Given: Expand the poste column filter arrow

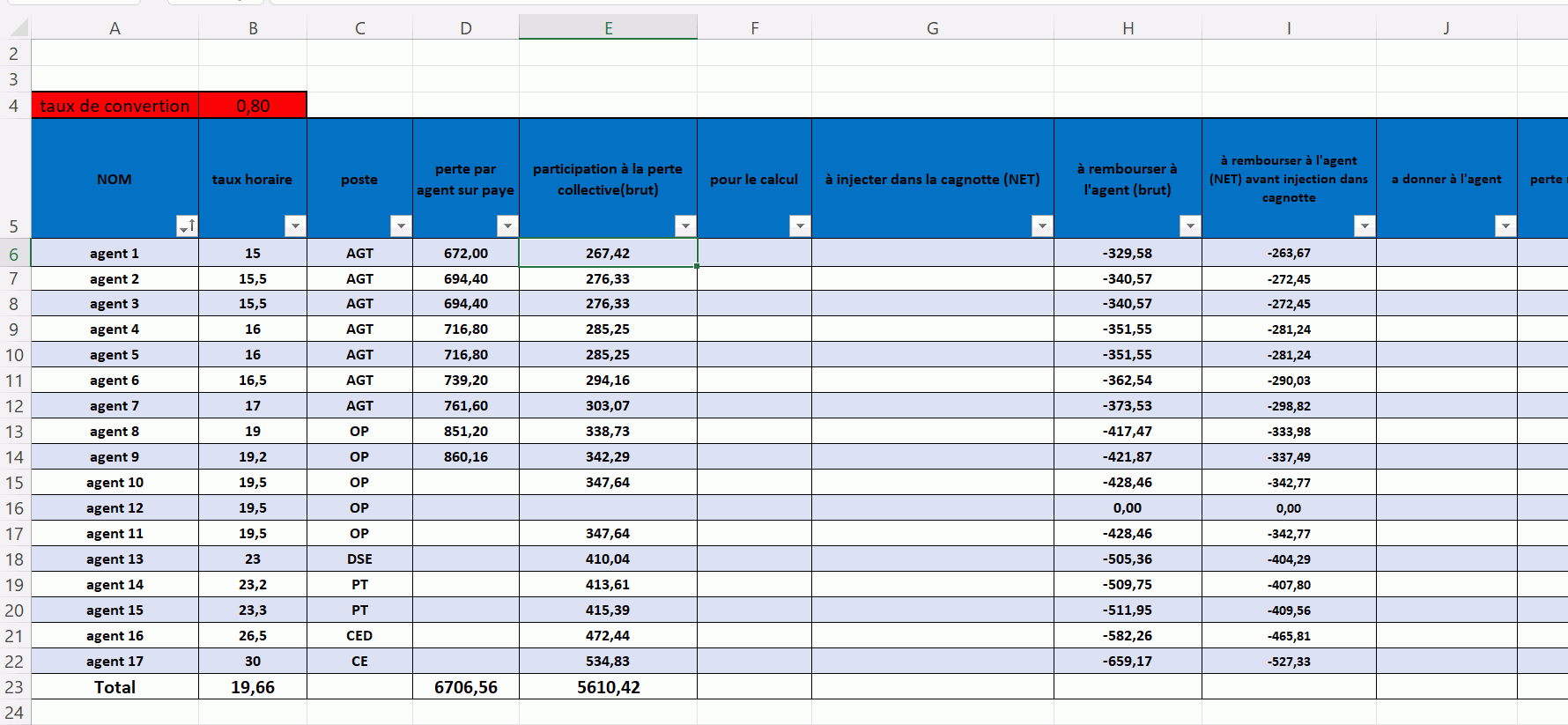Looking at the screenshot, I should [401, 226].
